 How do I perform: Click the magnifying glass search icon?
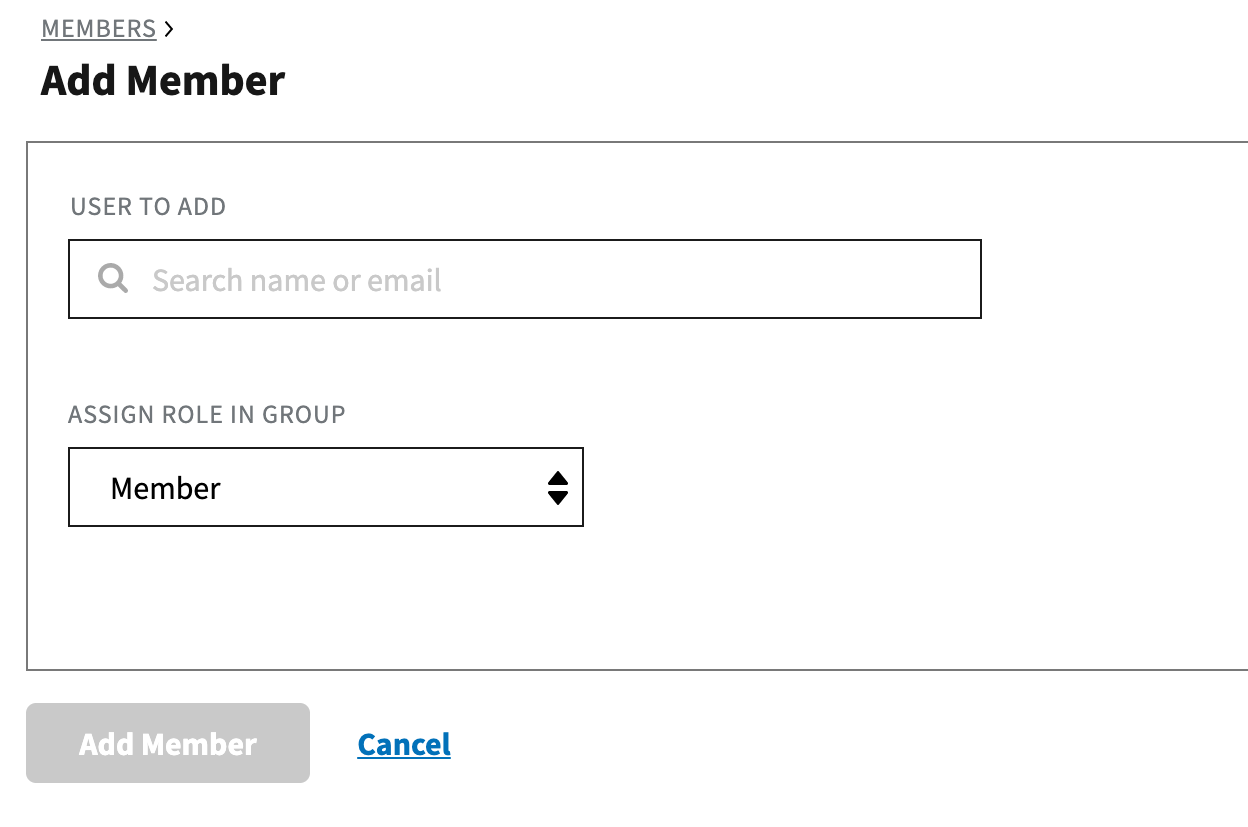[x=113, y=279]
